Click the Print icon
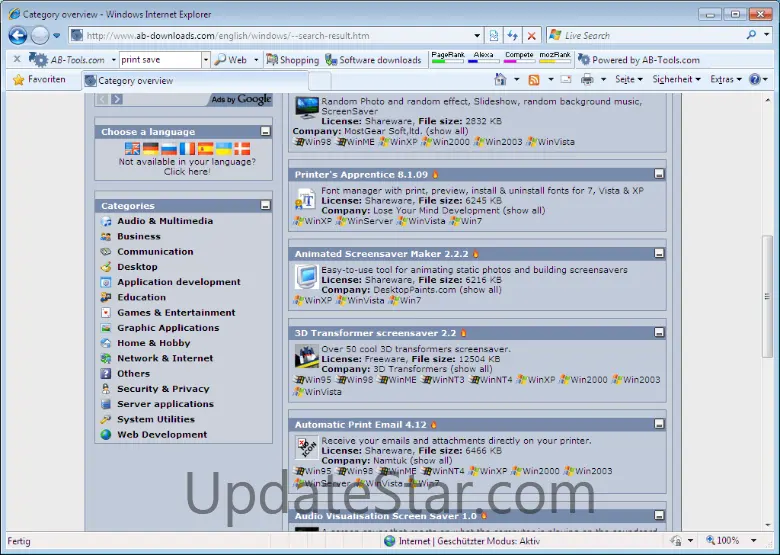This screenshot has height=555, width=780. coord(587,79)
